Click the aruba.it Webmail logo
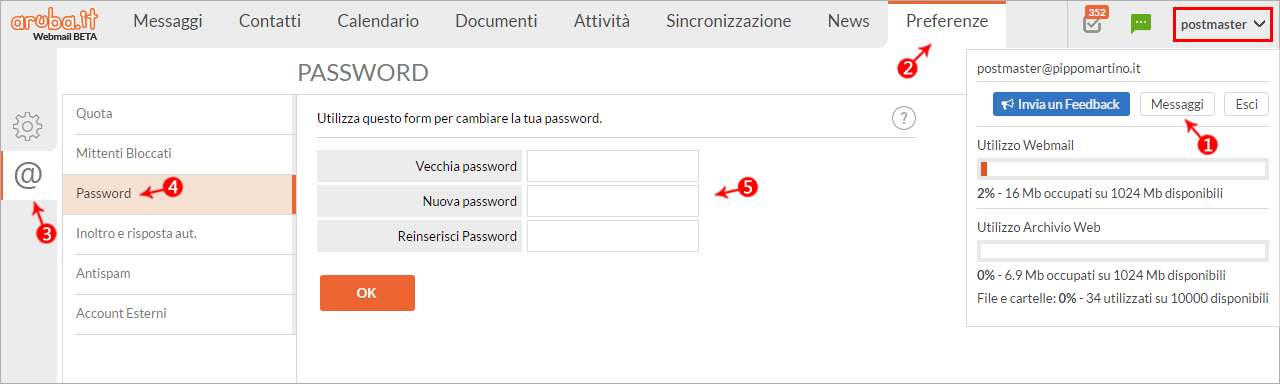The width and height of the screenshot is (1280, 384). click(x=55, y=24)
